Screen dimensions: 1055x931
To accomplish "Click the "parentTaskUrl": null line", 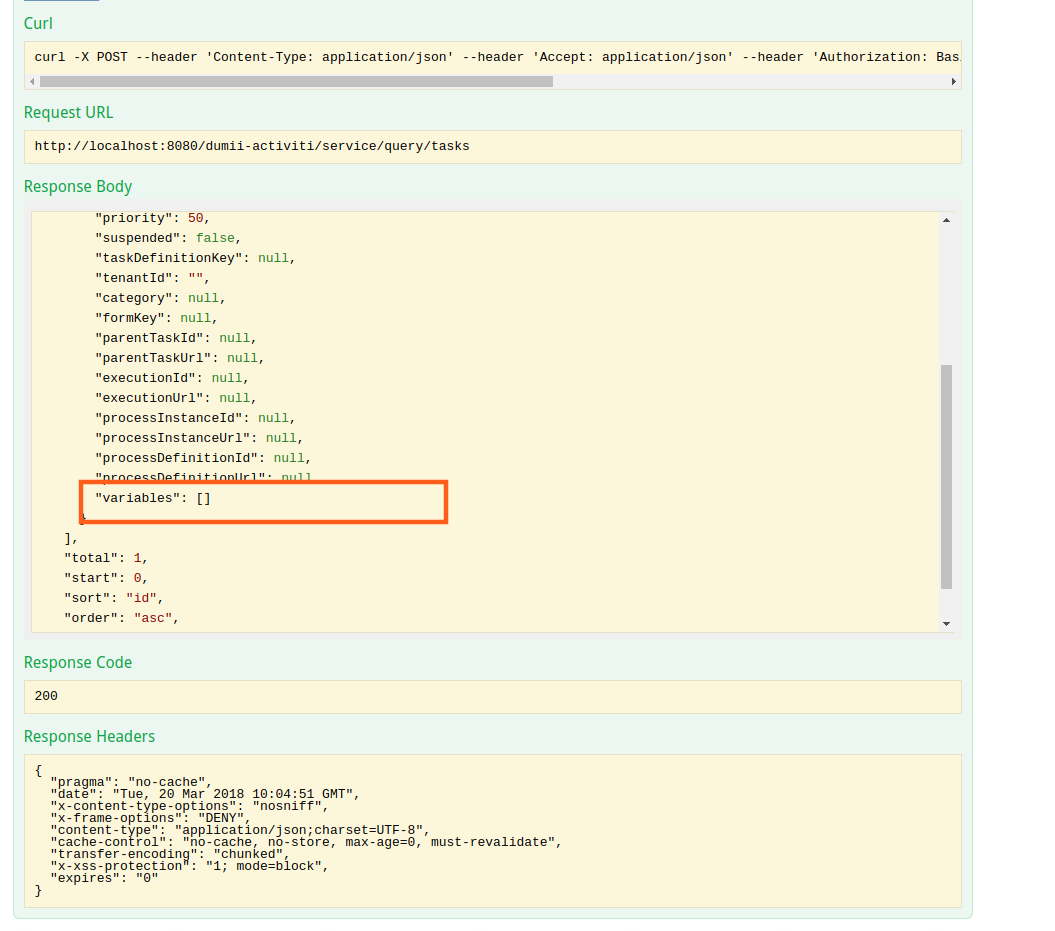I will click(x=180, y=358).
